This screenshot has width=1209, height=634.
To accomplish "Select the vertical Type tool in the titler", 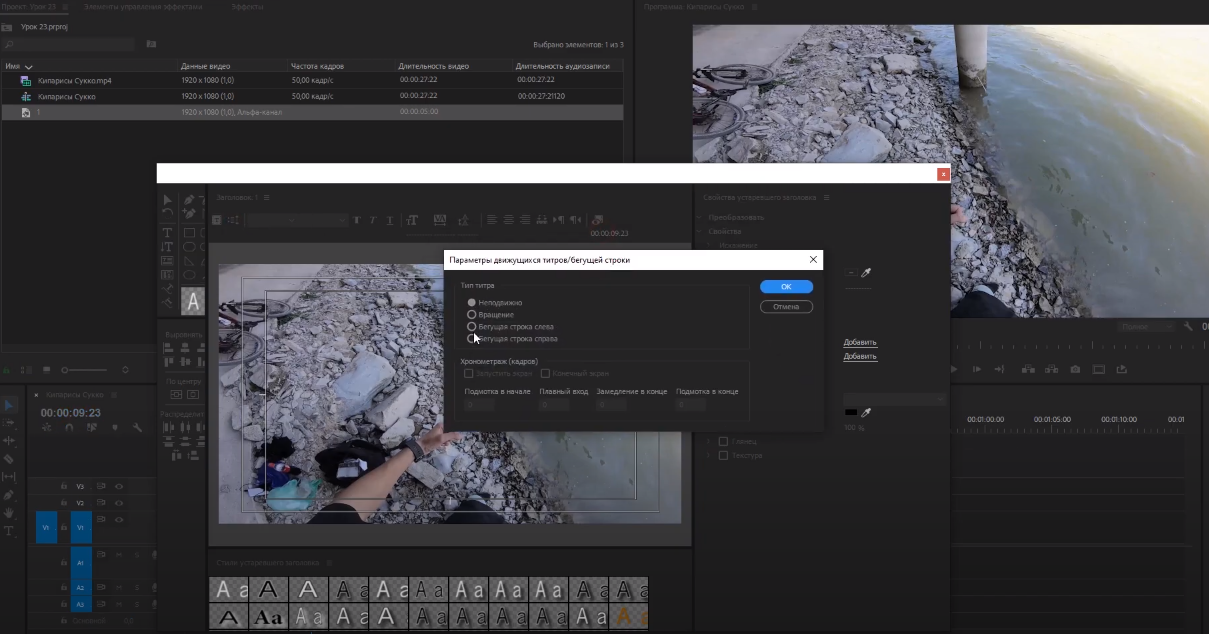I will coord(167,246).
